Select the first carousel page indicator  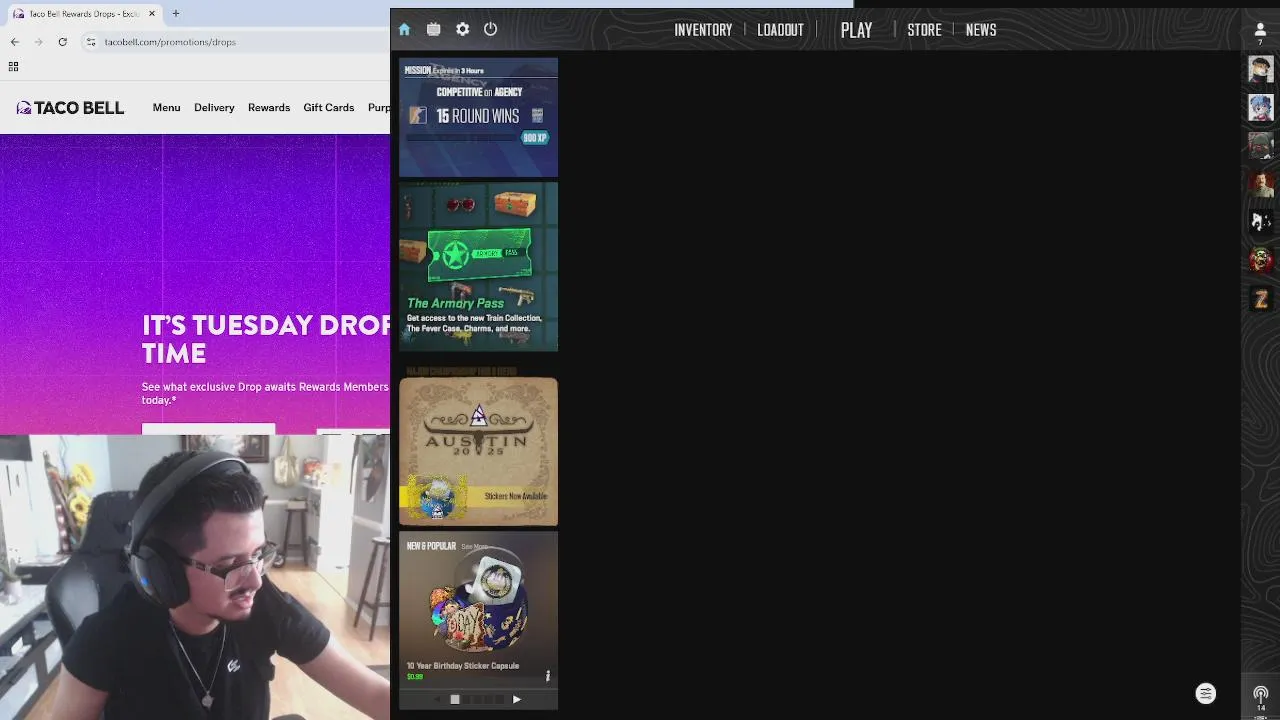(455, 700)
